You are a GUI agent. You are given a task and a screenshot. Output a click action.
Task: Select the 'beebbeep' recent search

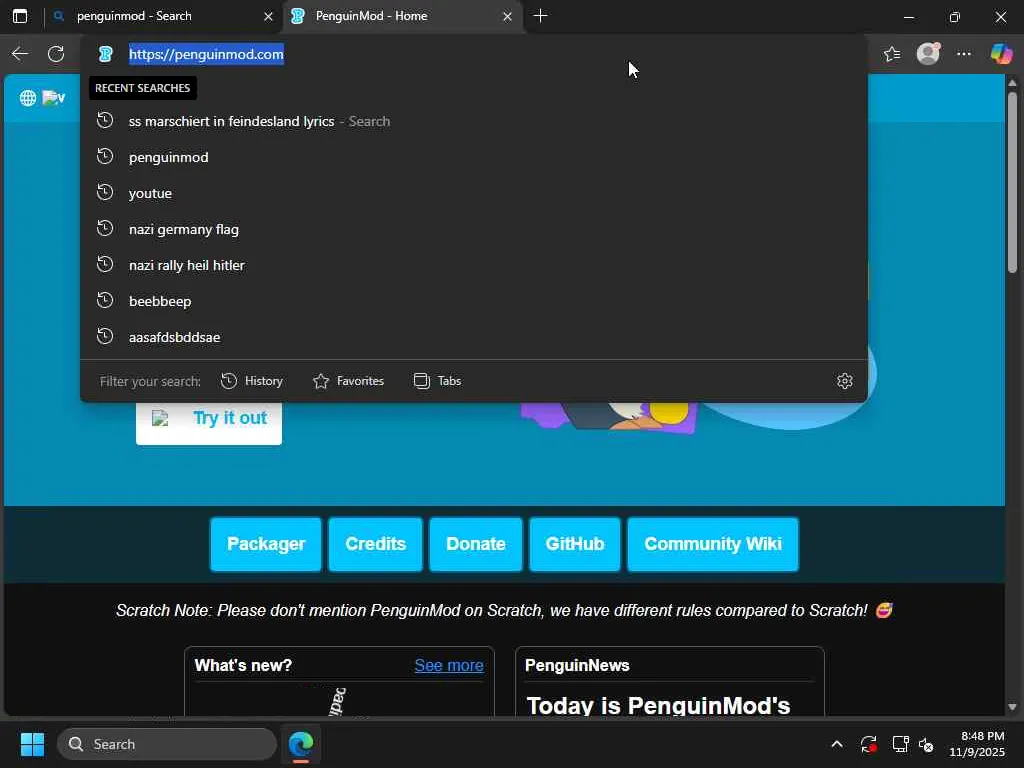coord(474,301)
